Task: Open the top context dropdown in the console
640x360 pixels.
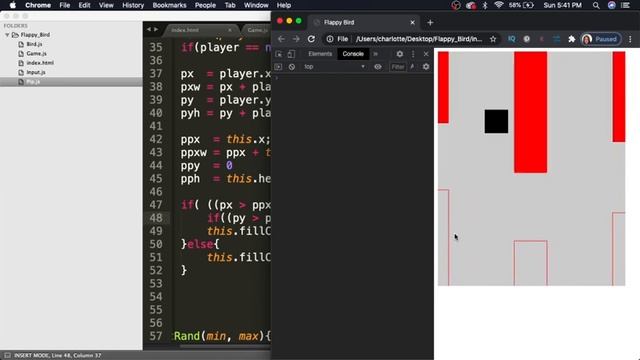Action: coord(334,67)
